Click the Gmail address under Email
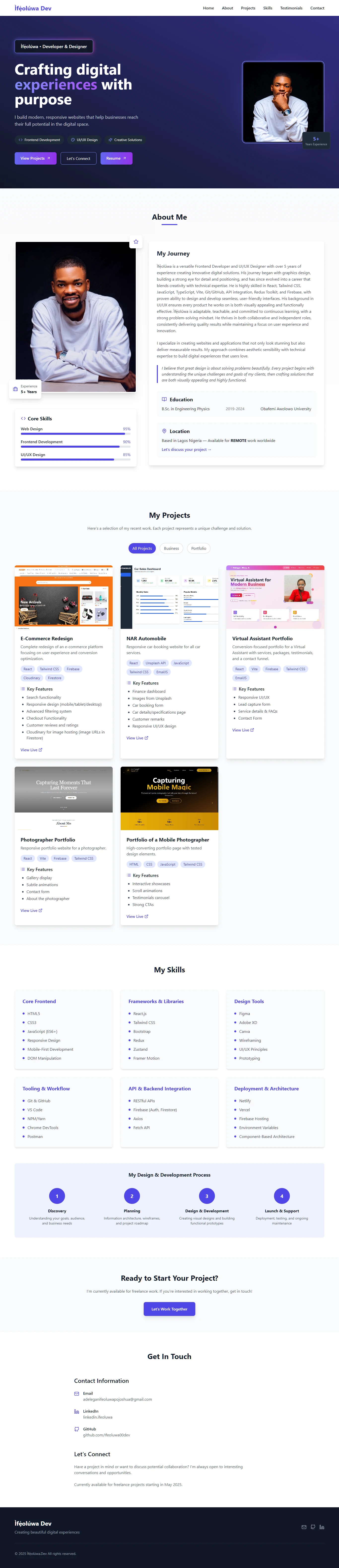 (x=118, y=1399)
